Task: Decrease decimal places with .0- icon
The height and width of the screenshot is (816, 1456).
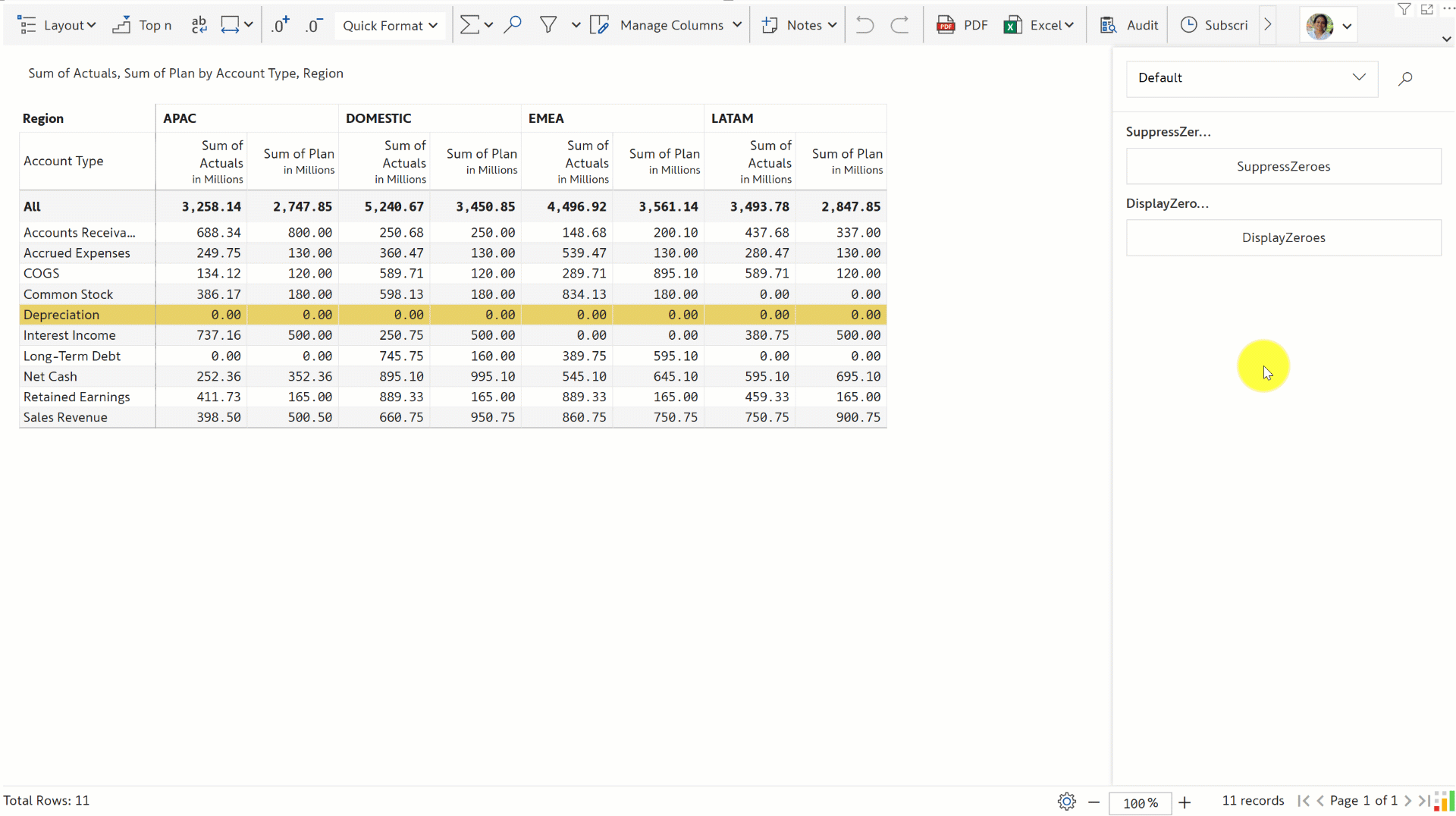Action: [314, 25]
